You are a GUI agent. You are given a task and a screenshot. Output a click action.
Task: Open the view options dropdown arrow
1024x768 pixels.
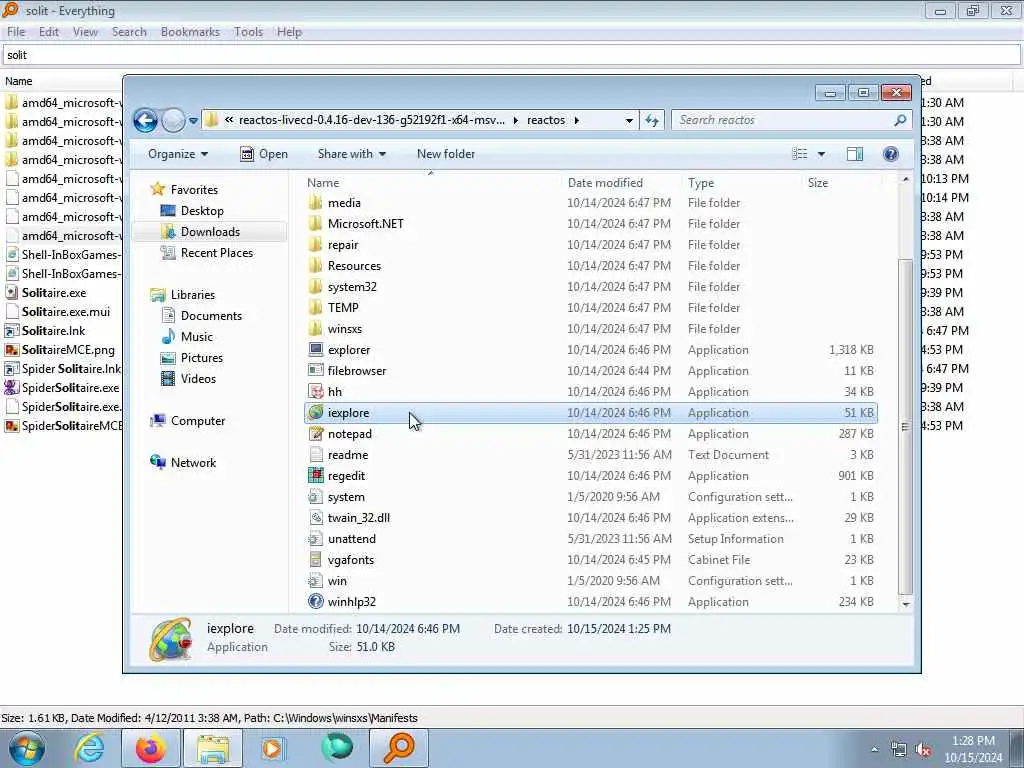point(822,154)
